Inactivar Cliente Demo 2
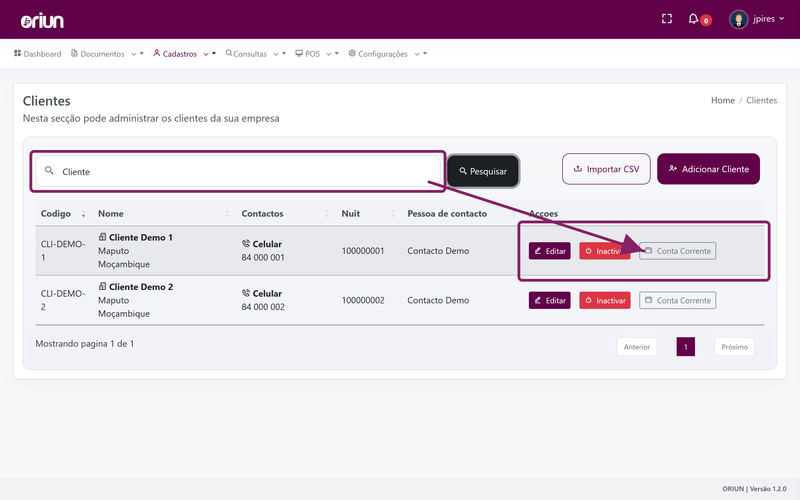This screenshot has width=800, height=500. coord(605,301)
